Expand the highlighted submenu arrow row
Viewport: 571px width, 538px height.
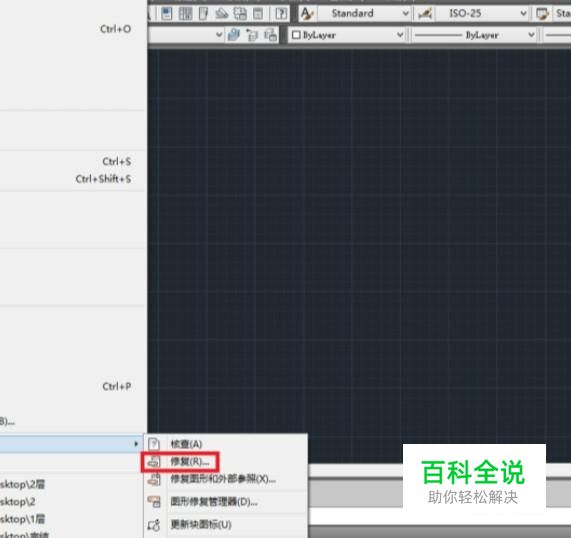[71, 444]
